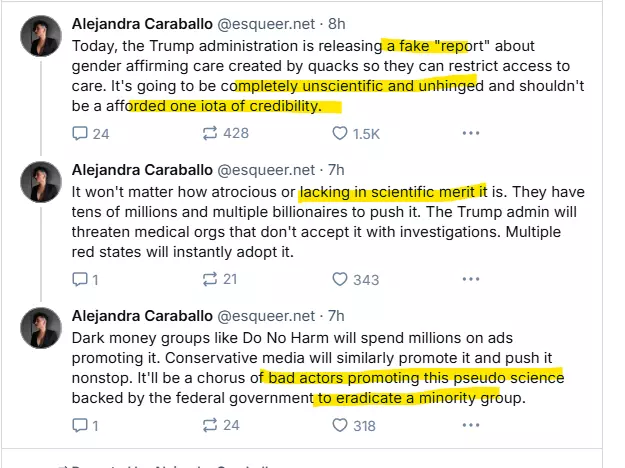The height and width of the screenshot is (468, 625).
Task: Reply to the second post about scientific merit
Action: click(81, 280)
